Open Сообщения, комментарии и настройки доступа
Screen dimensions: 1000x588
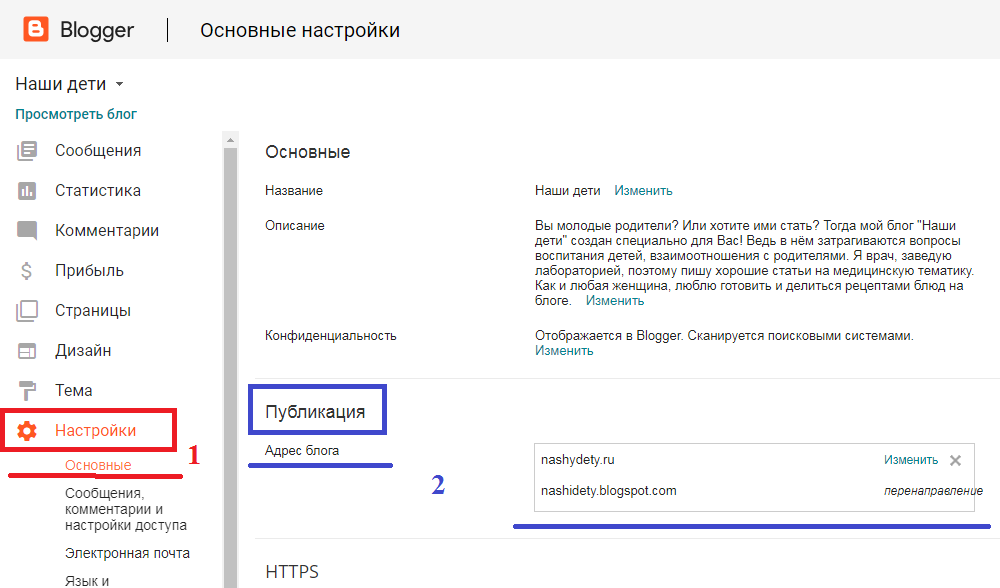(125, 509)
